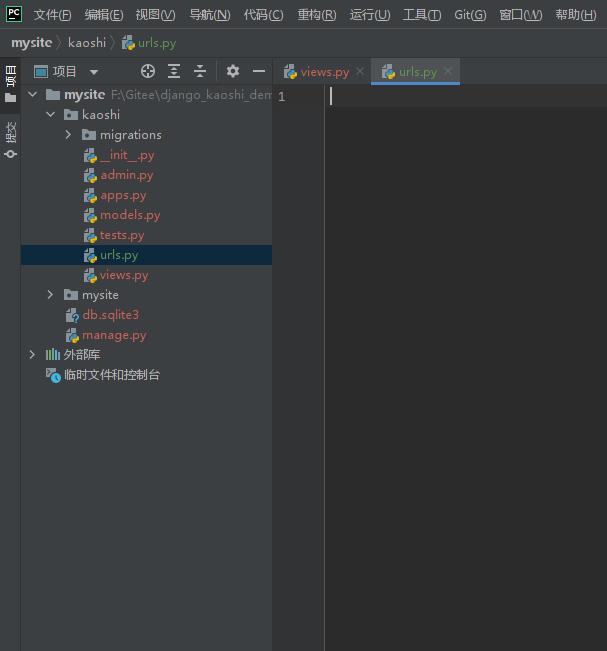Image resolution: width=607 pixels, height=651 pixels.
Task: Select models.py in project tree
Action: click(147, 215)
